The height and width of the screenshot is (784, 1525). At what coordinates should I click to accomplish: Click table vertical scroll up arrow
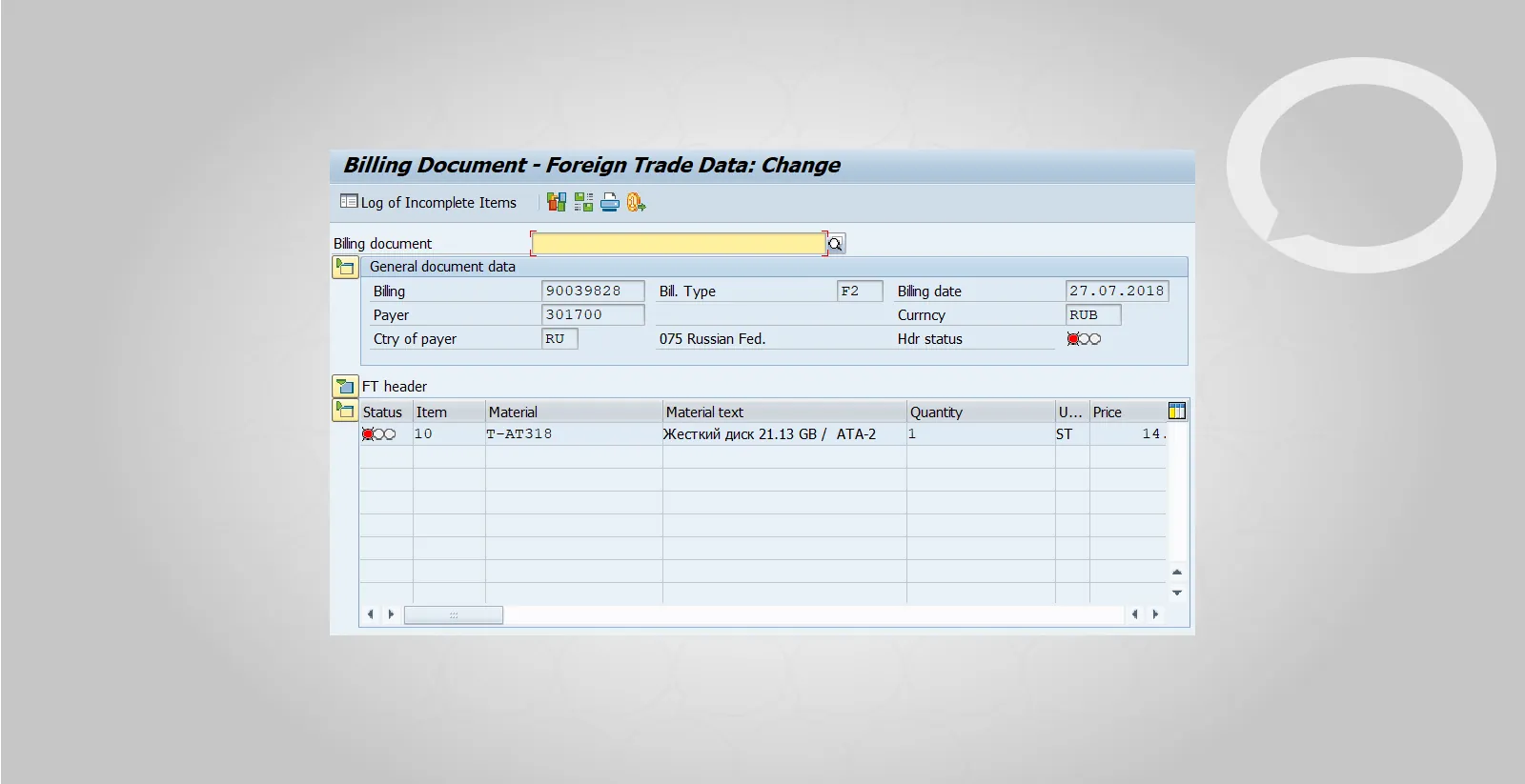(x=1177, y=573)
